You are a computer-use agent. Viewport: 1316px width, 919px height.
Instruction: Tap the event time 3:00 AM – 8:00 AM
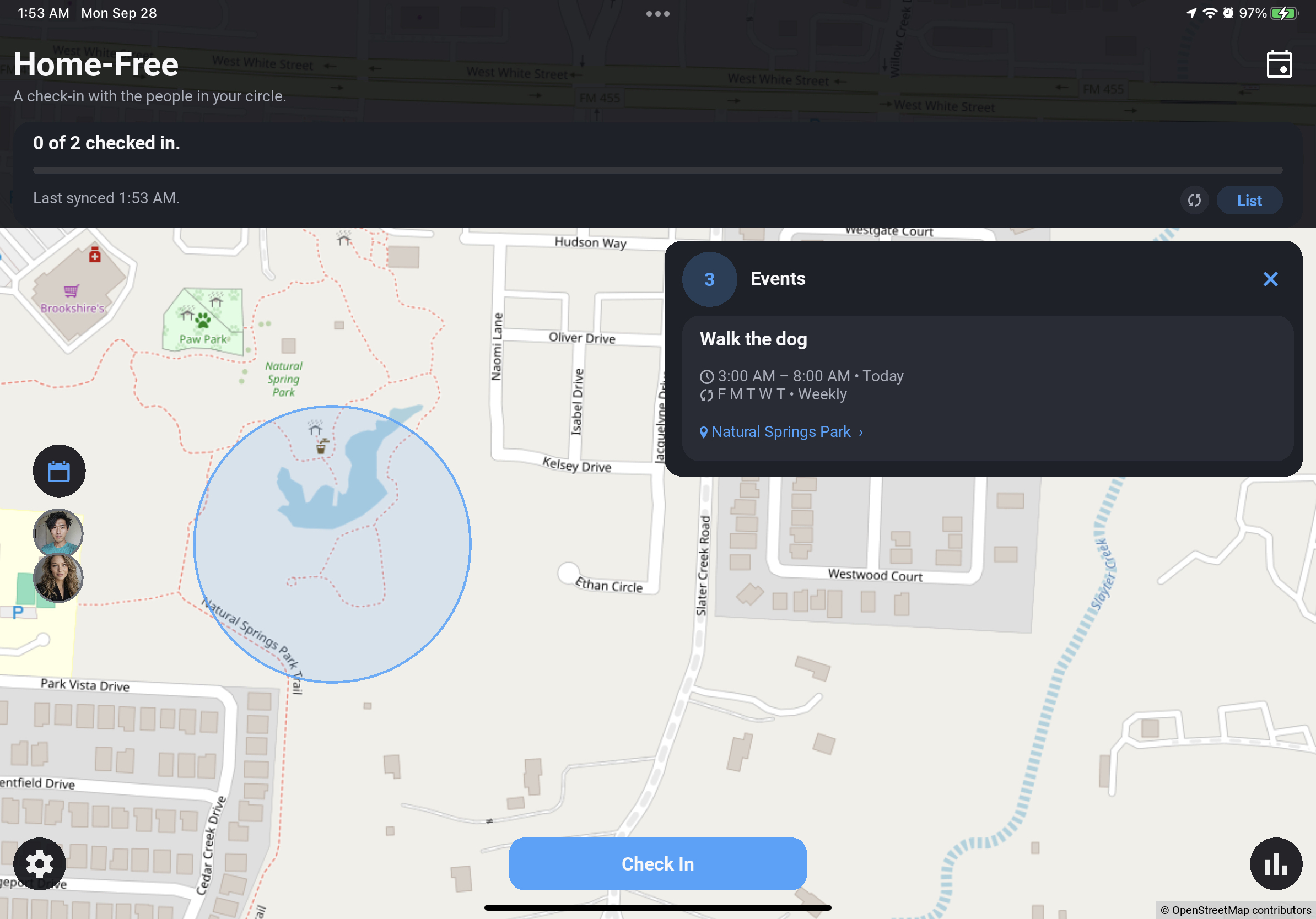[x=784, y=376]
